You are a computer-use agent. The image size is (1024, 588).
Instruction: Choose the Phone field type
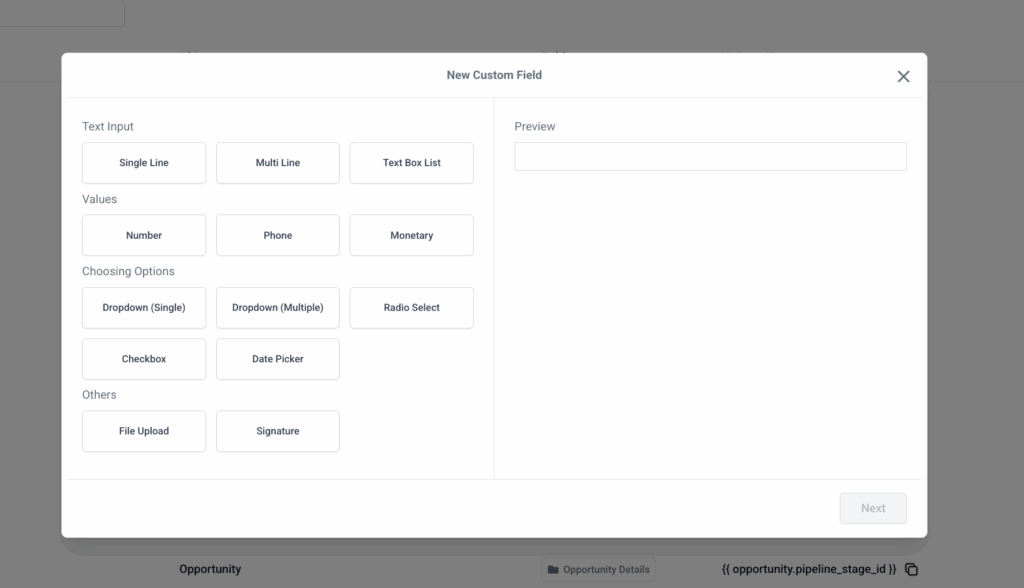[x=278, y=236]
